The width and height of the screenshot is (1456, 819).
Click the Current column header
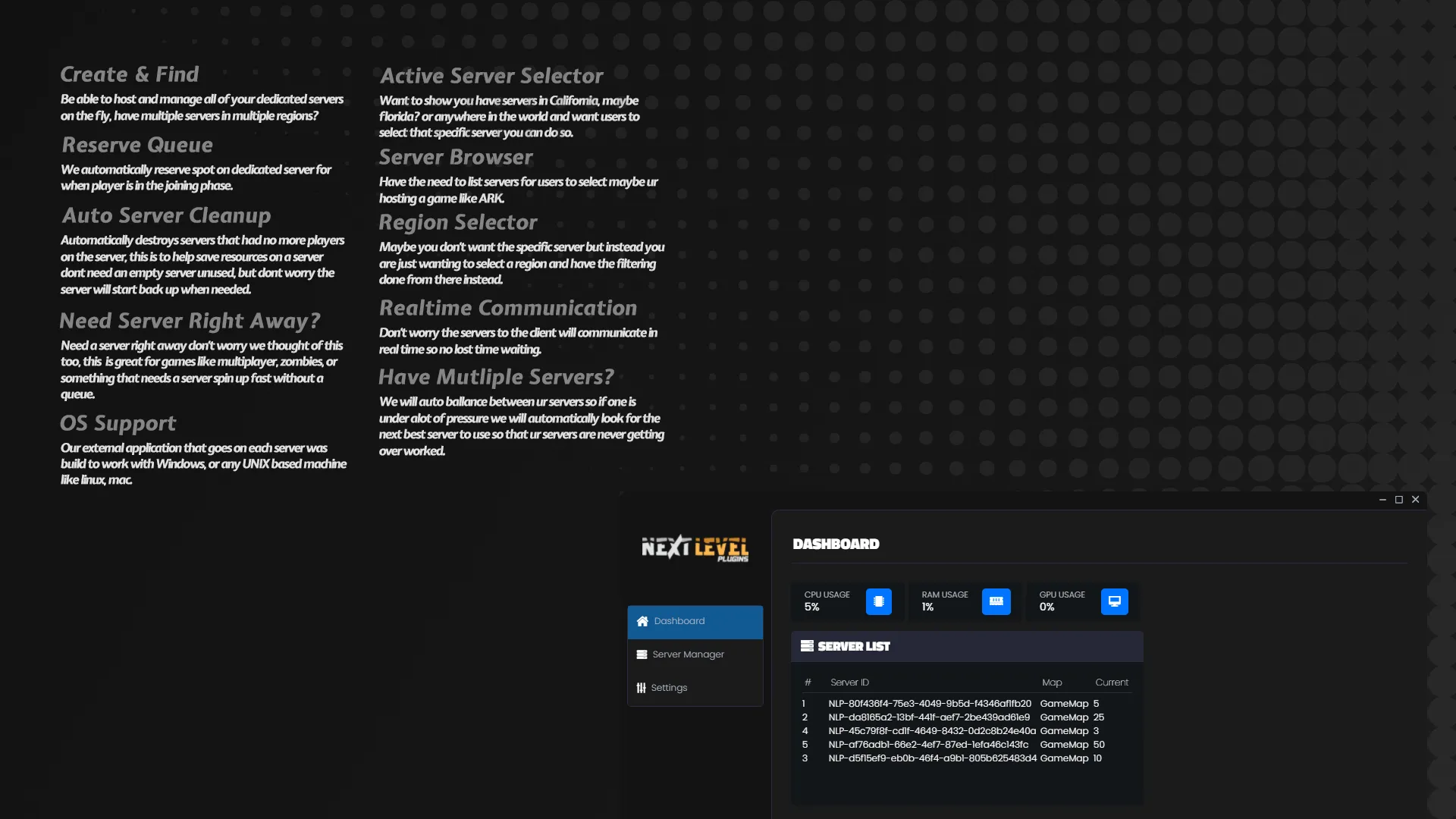pyautogui.click(x=1111, y=682)
